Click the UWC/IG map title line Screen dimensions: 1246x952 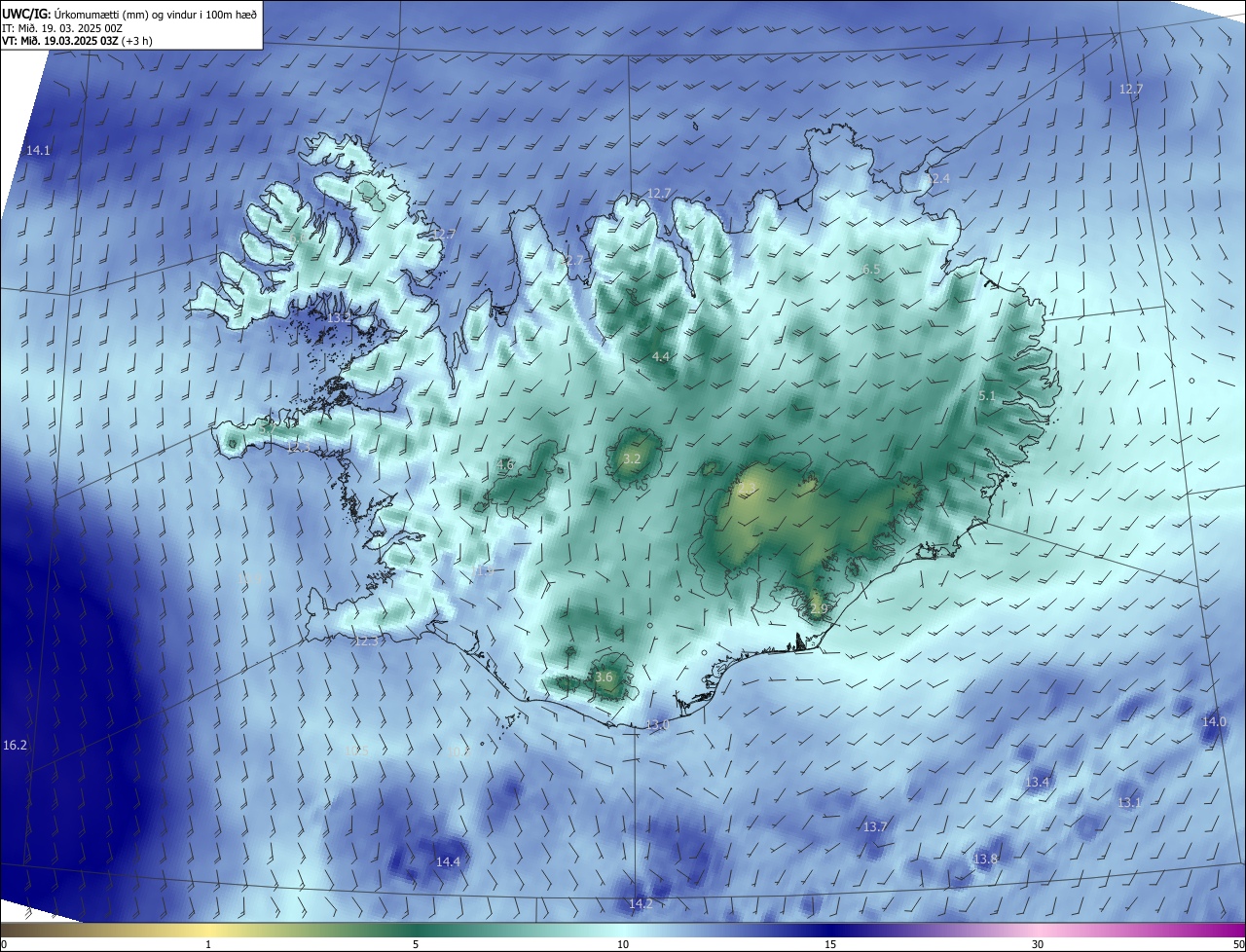(129, 14)
